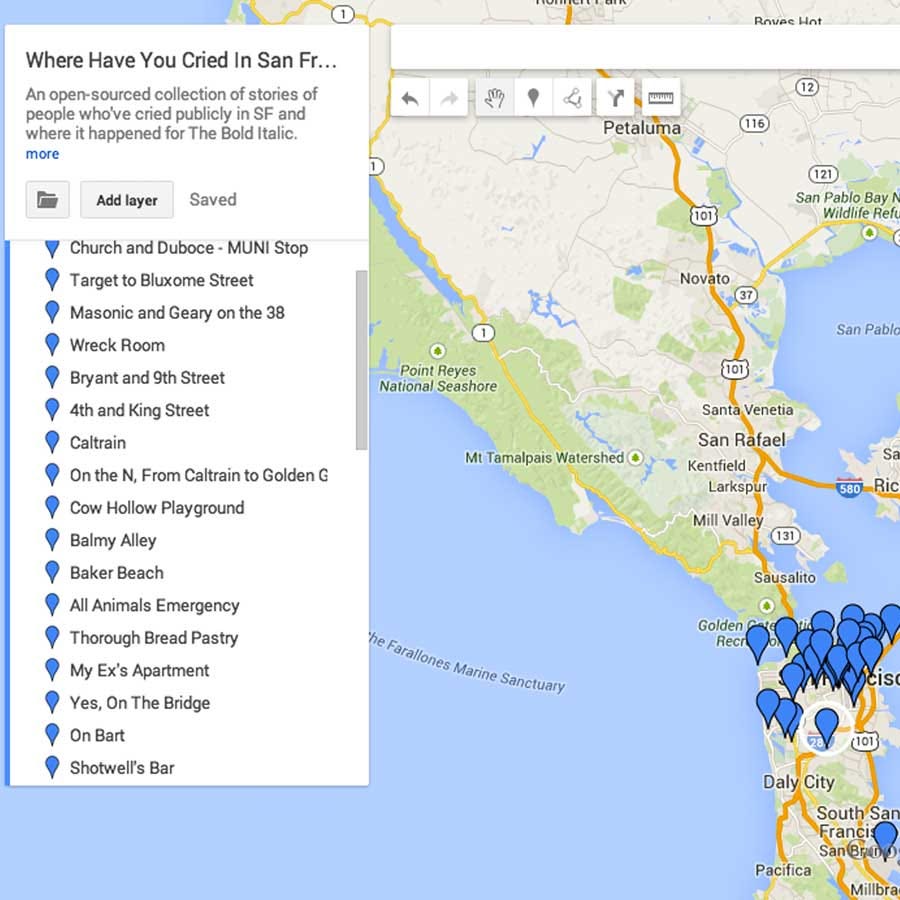Image resolution: width=900 pixels, height=900 pixels.
Task: Click the pin icon next to Wreck Room
Action: pos(52,345)
